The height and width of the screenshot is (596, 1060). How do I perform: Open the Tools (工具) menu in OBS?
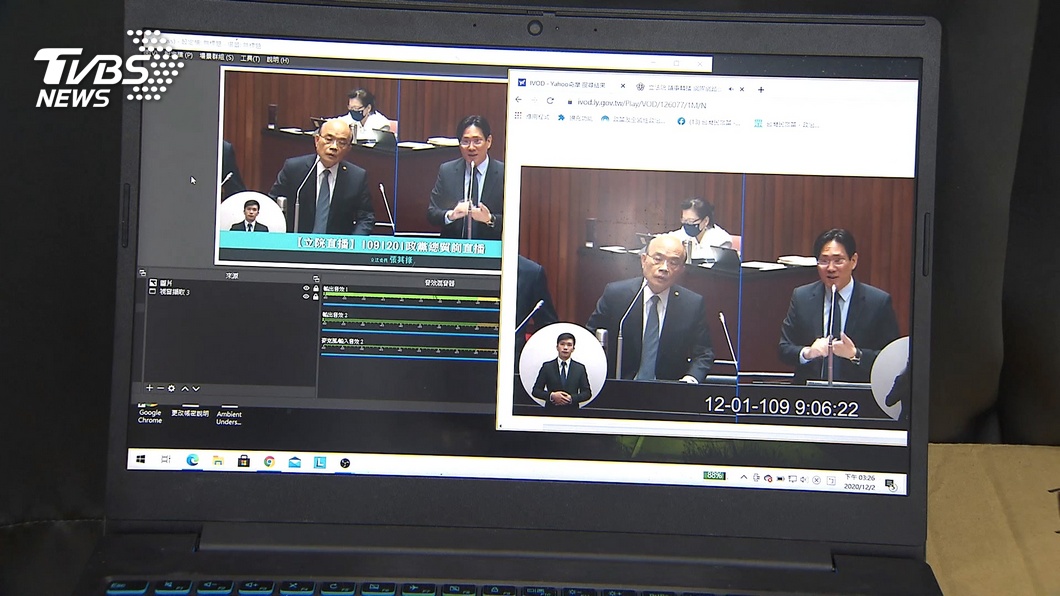click(249, 59)
